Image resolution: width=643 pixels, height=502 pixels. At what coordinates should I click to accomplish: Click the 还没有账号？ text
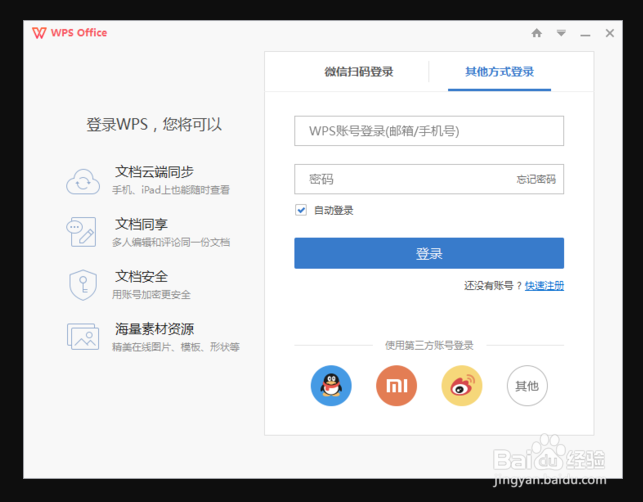[493, 285]
